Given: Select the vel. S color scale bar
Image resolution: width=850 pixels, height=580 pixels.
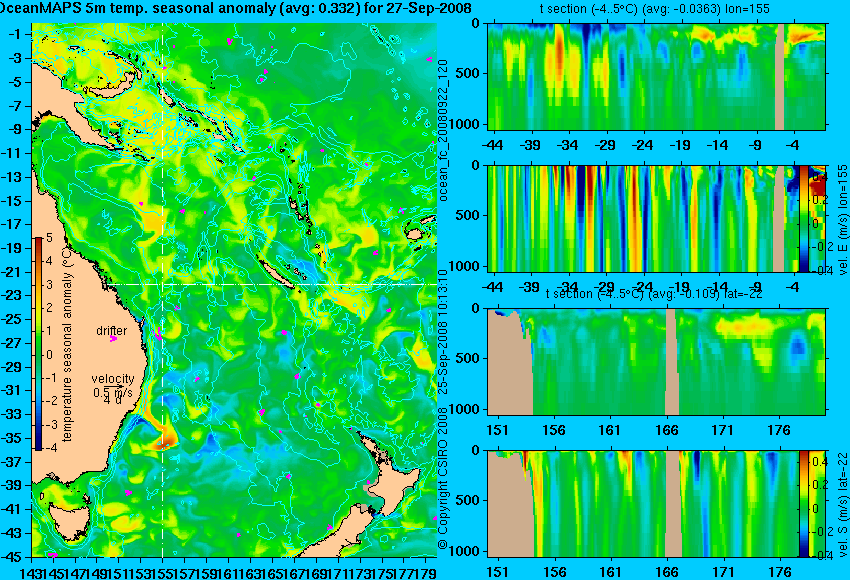Looking at the screenshot, I should (x=803, y=504).
